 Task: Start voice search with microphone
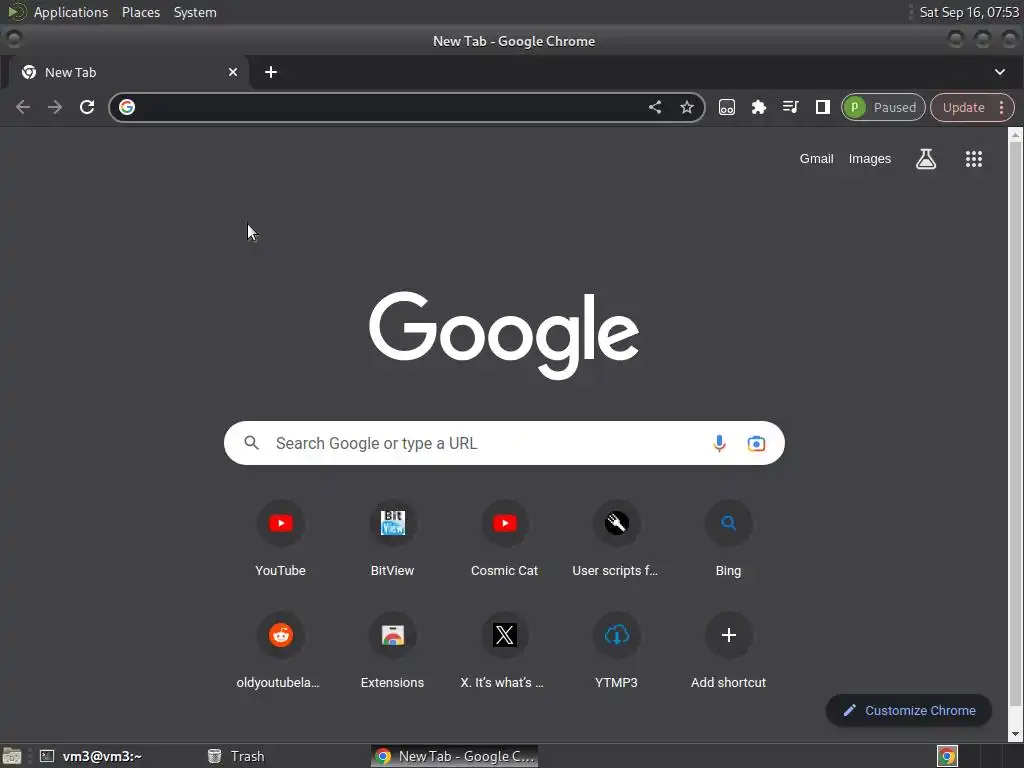pyautogui.click(x=719, y=443)
